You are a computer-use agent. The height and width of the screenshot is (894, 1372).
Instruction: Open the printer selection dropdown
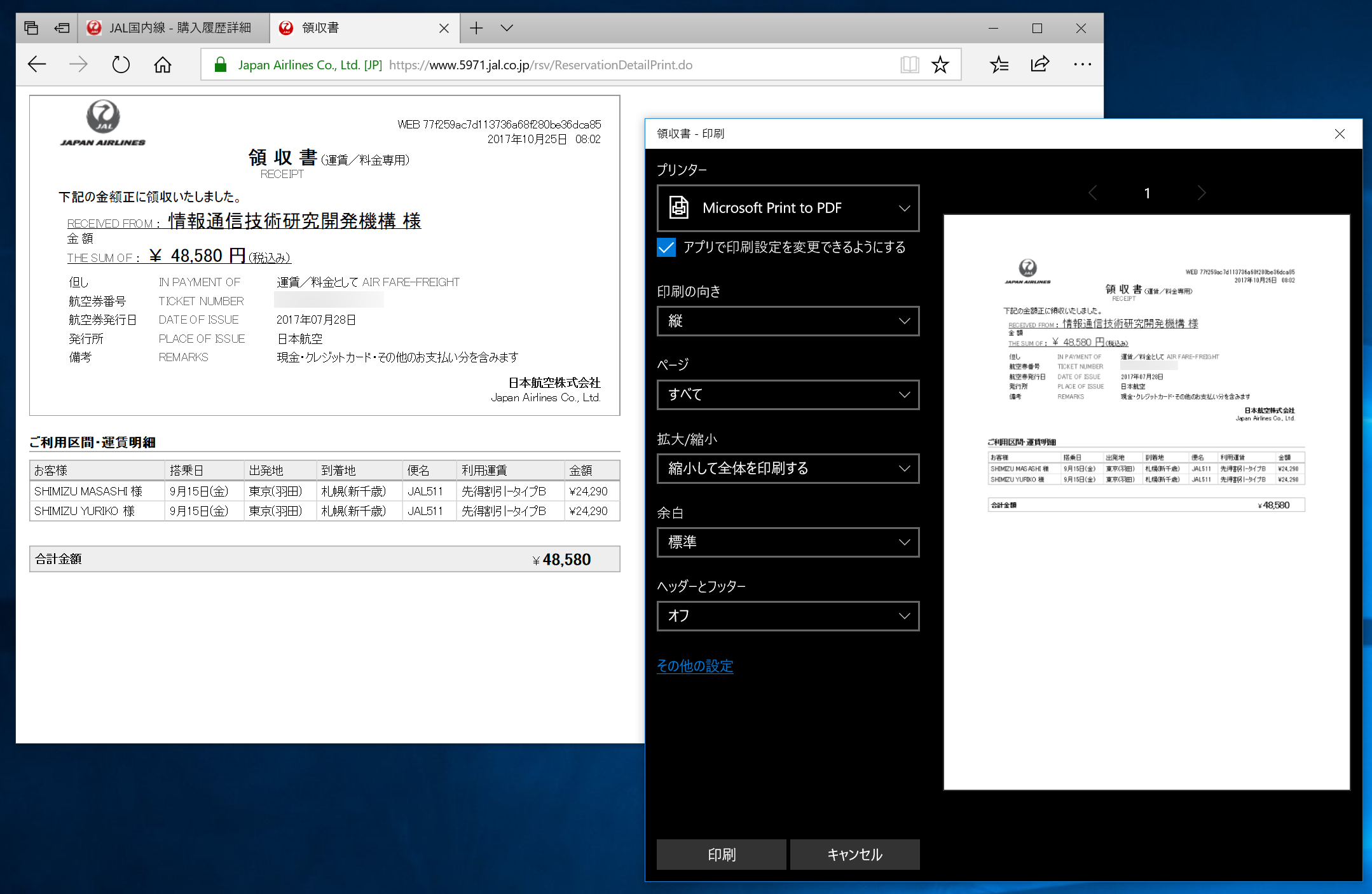pyautogui.click(x=788, y=208)
